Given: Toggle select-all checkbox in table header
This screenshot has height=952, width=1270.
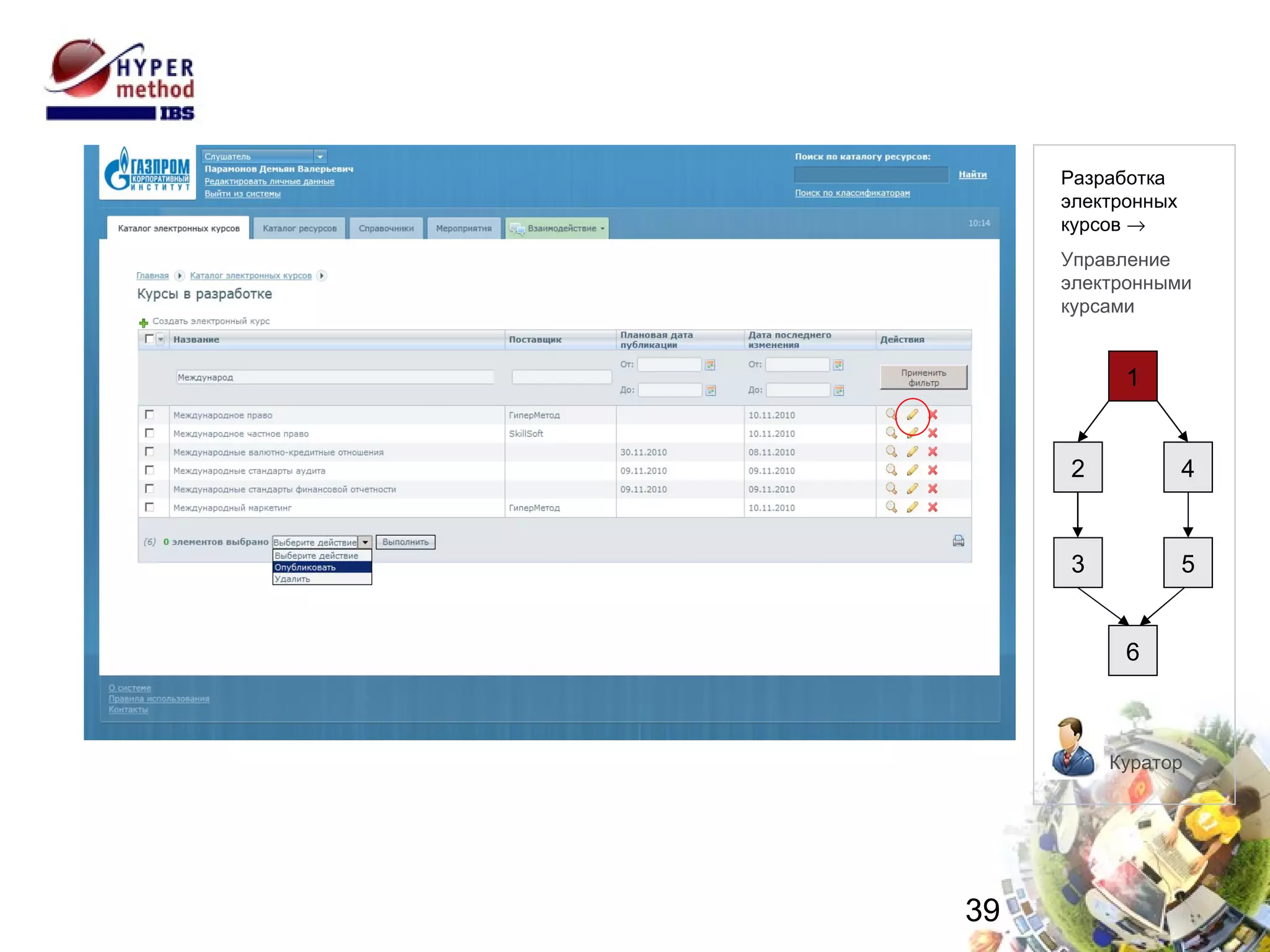Looking at the screenshot, I should pos(149,339).
